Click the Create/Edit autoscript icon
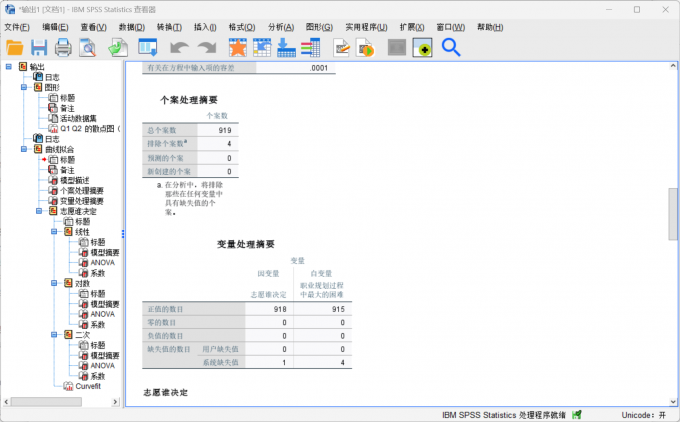The width and height of the screenshot is (680, 422). (342, 48)
